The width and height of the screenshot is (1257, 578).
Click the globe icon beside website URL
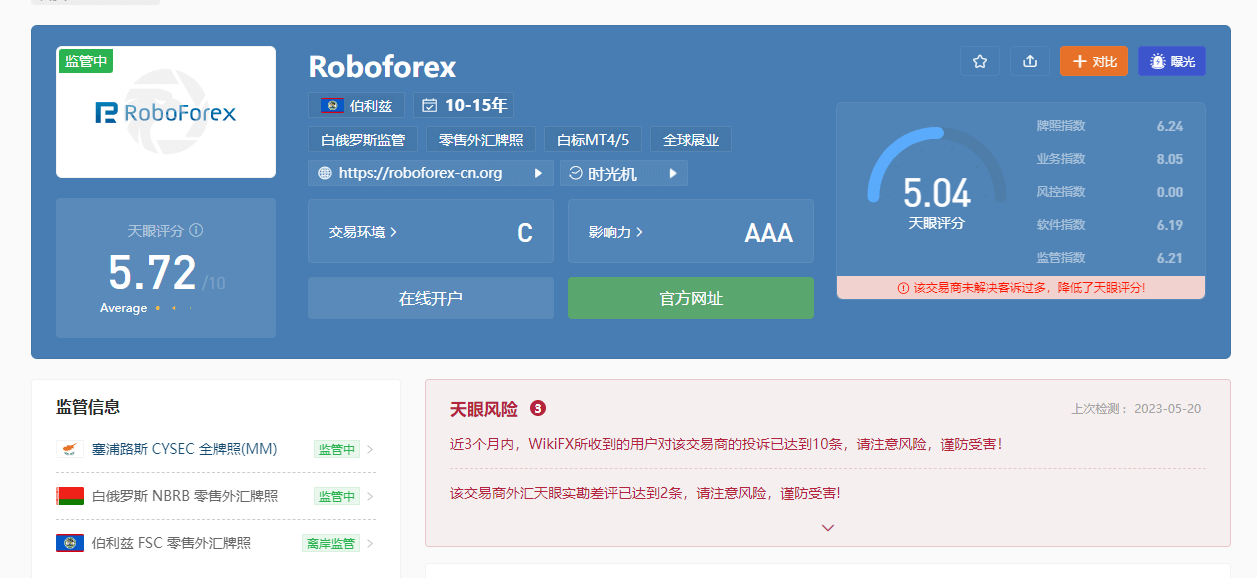[324, 173]
